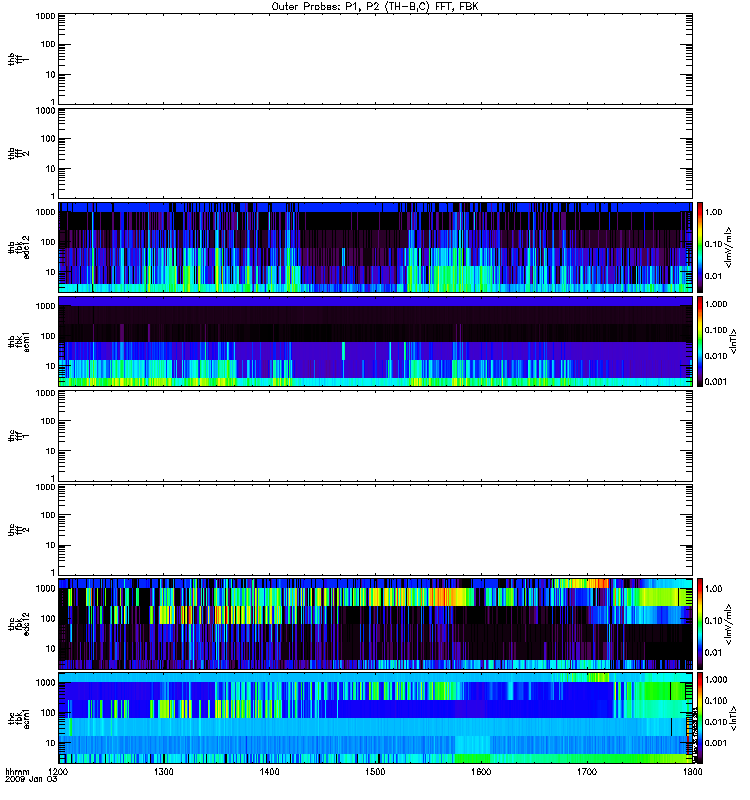Click the 1300 time axis label
The width and height of the screenshot is (750, 800).
(x=163, y=771)
